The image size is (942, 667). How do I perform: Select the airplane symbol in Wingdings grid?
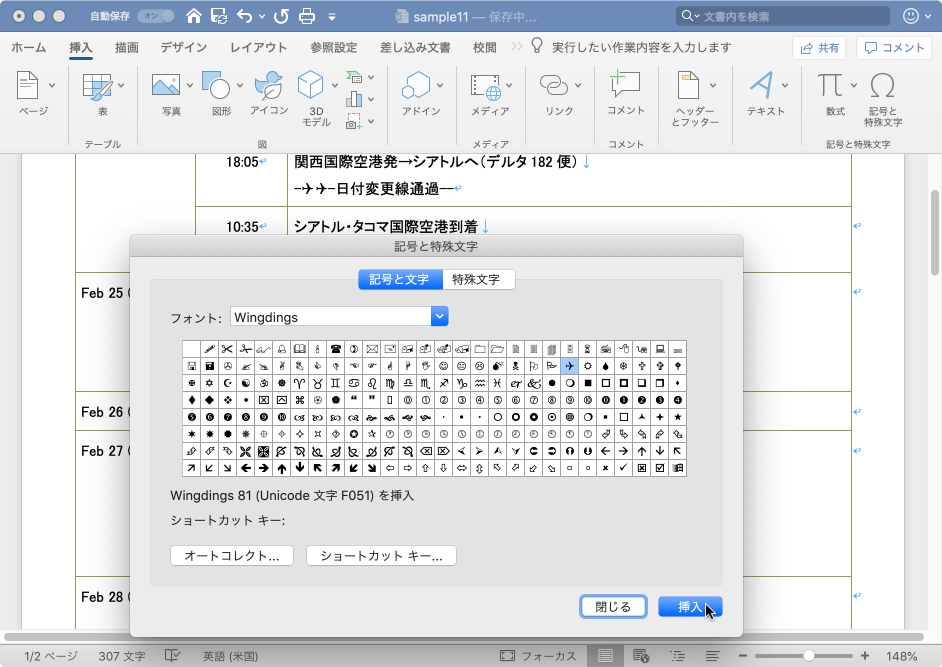(568, 365)
